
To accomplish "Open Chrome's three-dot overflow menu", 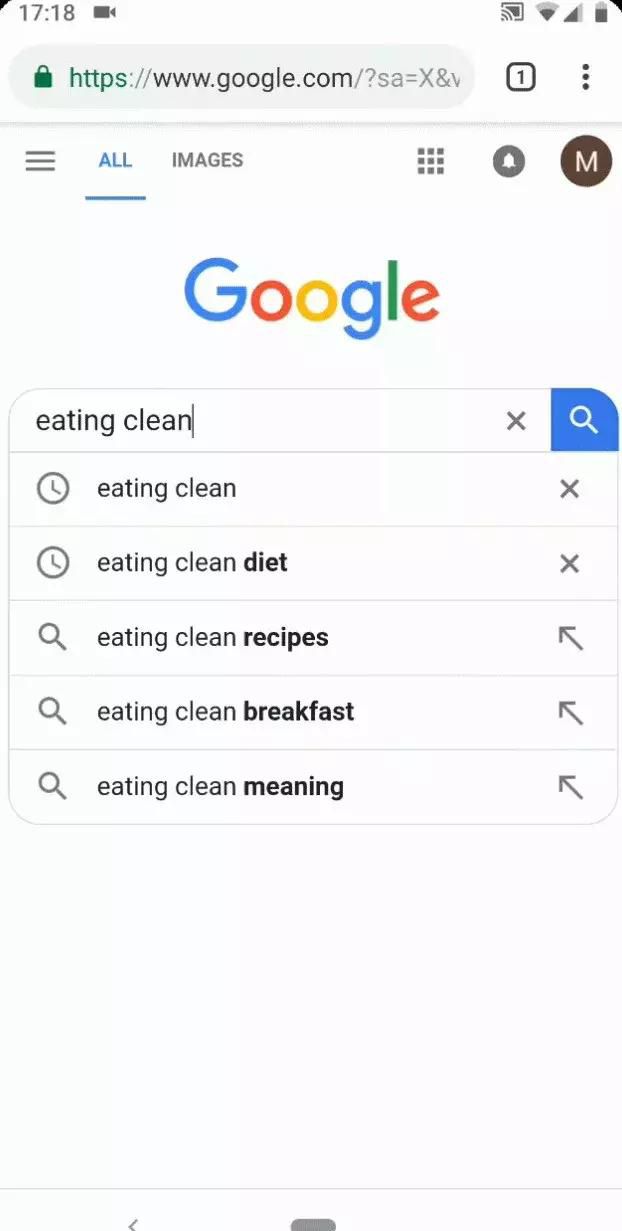I will tap(585, 77).
